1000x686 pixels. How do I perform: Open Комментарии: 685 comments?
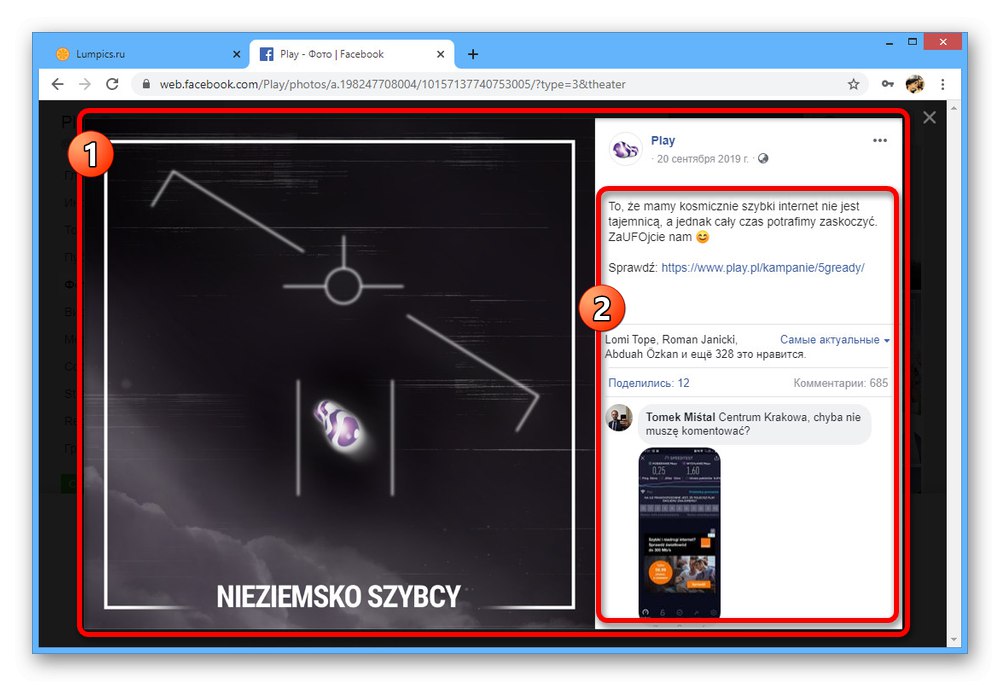(x=841, y=383)
